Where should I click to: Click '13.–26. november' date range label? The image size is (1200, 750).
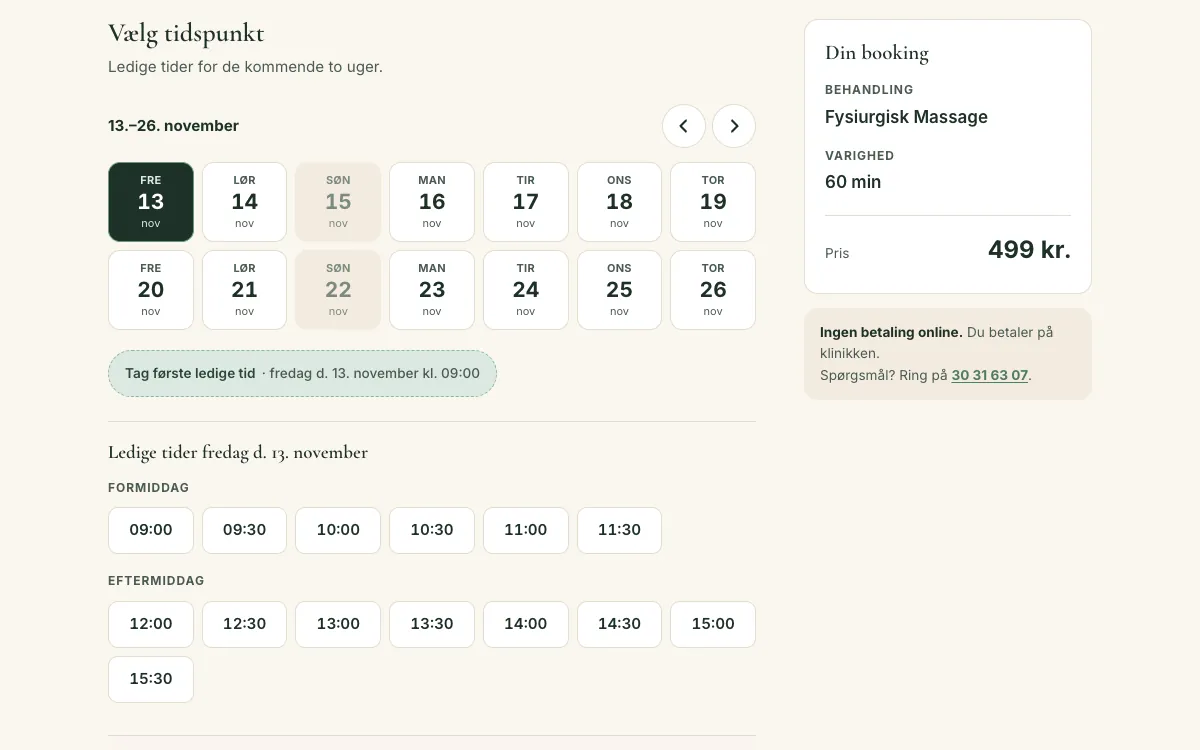(x=173, y=126)
